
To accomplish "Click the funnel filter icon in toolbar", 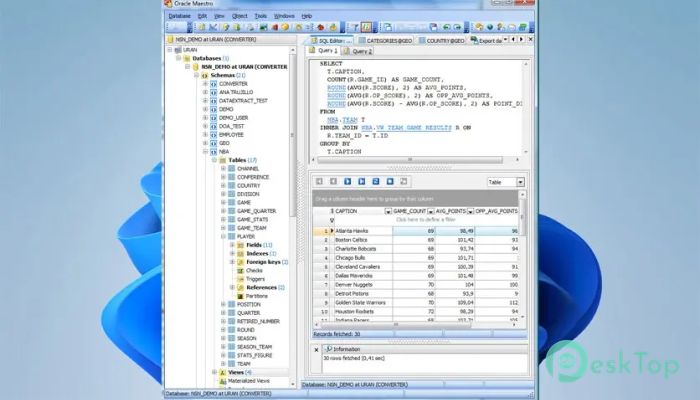I will point(355,27).
